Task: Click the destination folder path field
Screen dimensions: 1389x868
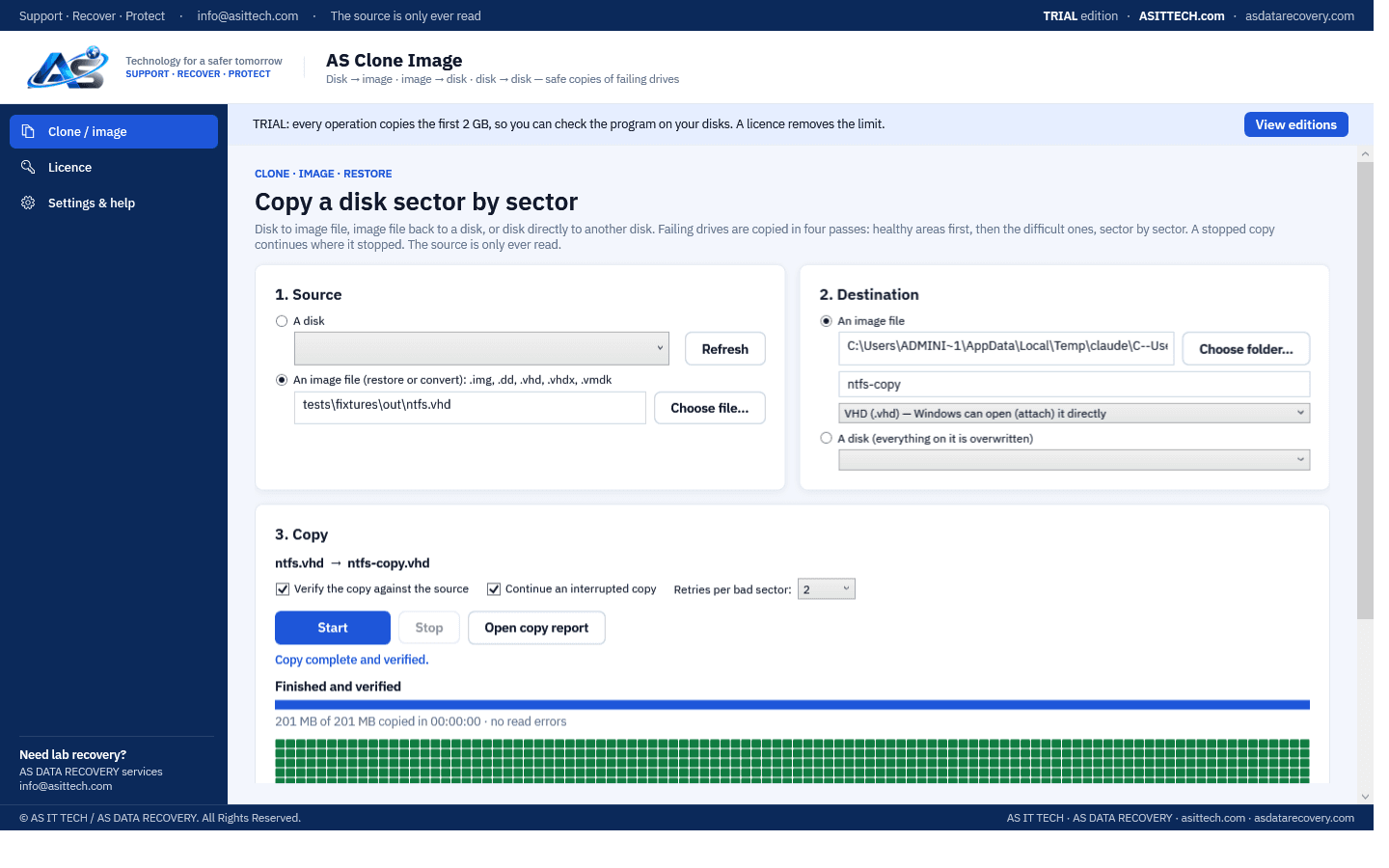Action: click(x=1007, y=348)
